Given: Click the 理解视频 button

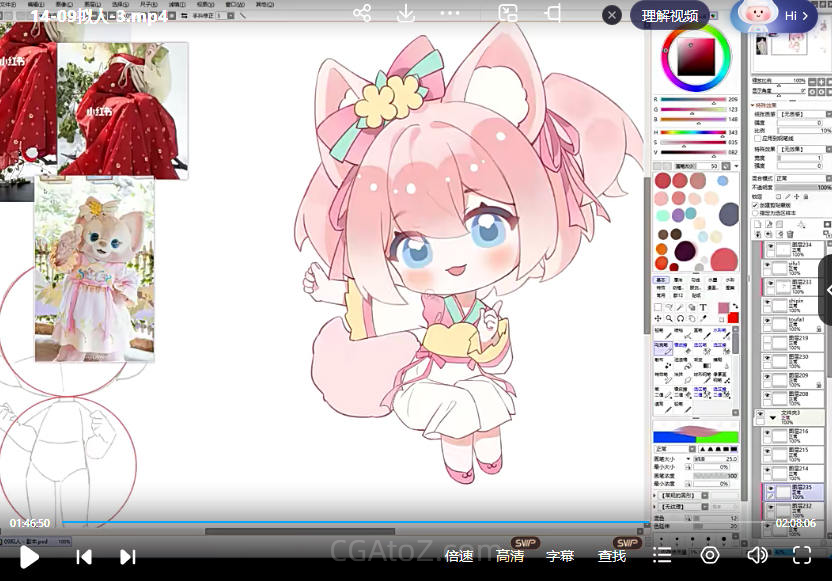Looking at the screenshot, I should (670, 16).
